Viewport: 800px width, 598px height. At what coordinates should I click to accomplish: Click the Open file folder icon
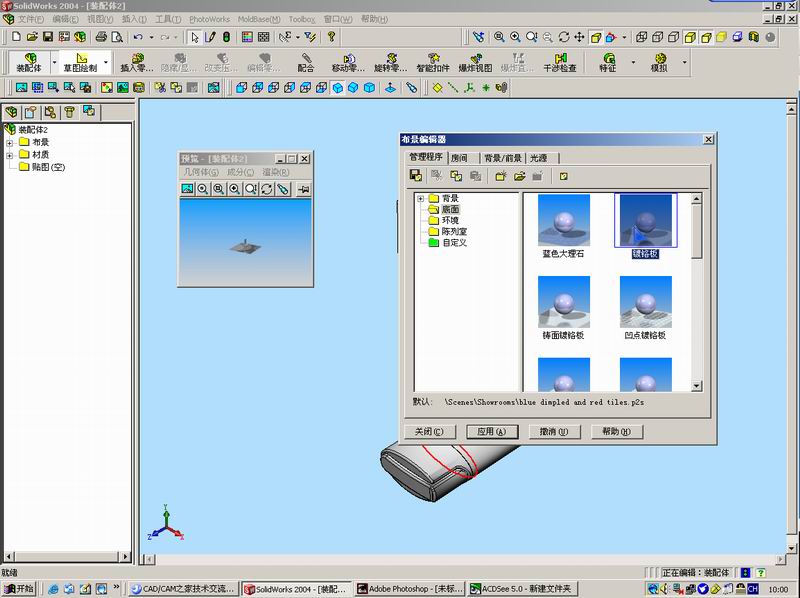[x=32, y=37]
